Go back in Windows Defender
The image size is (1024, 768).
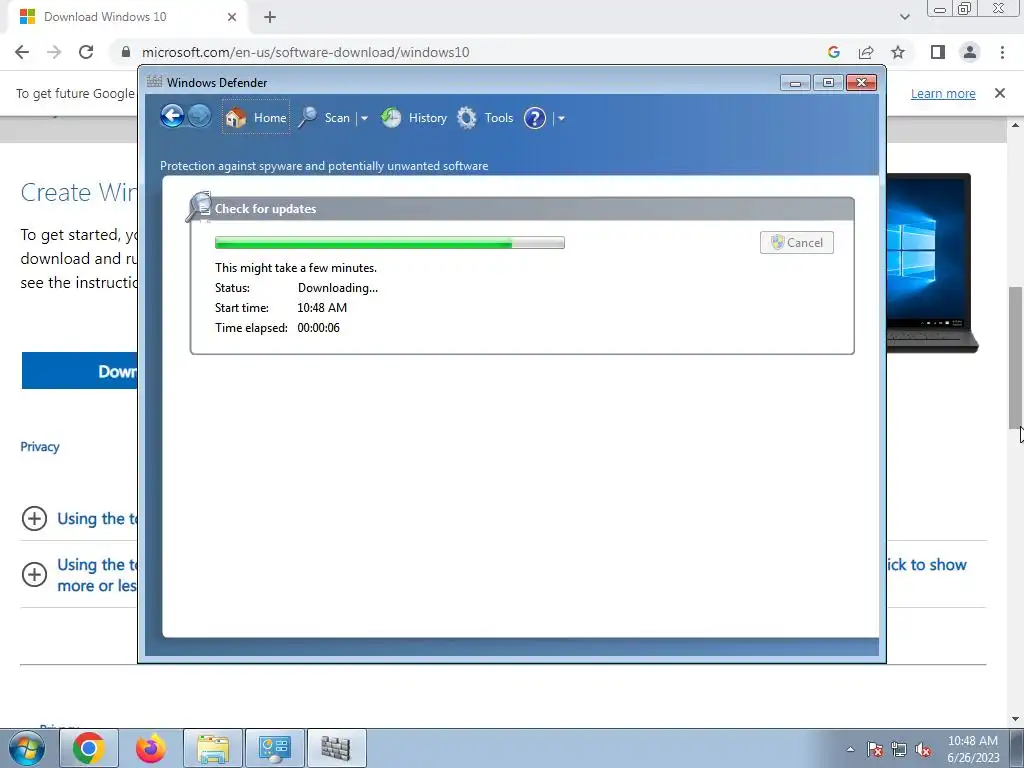pyautogui.click(x=172, y=117)
